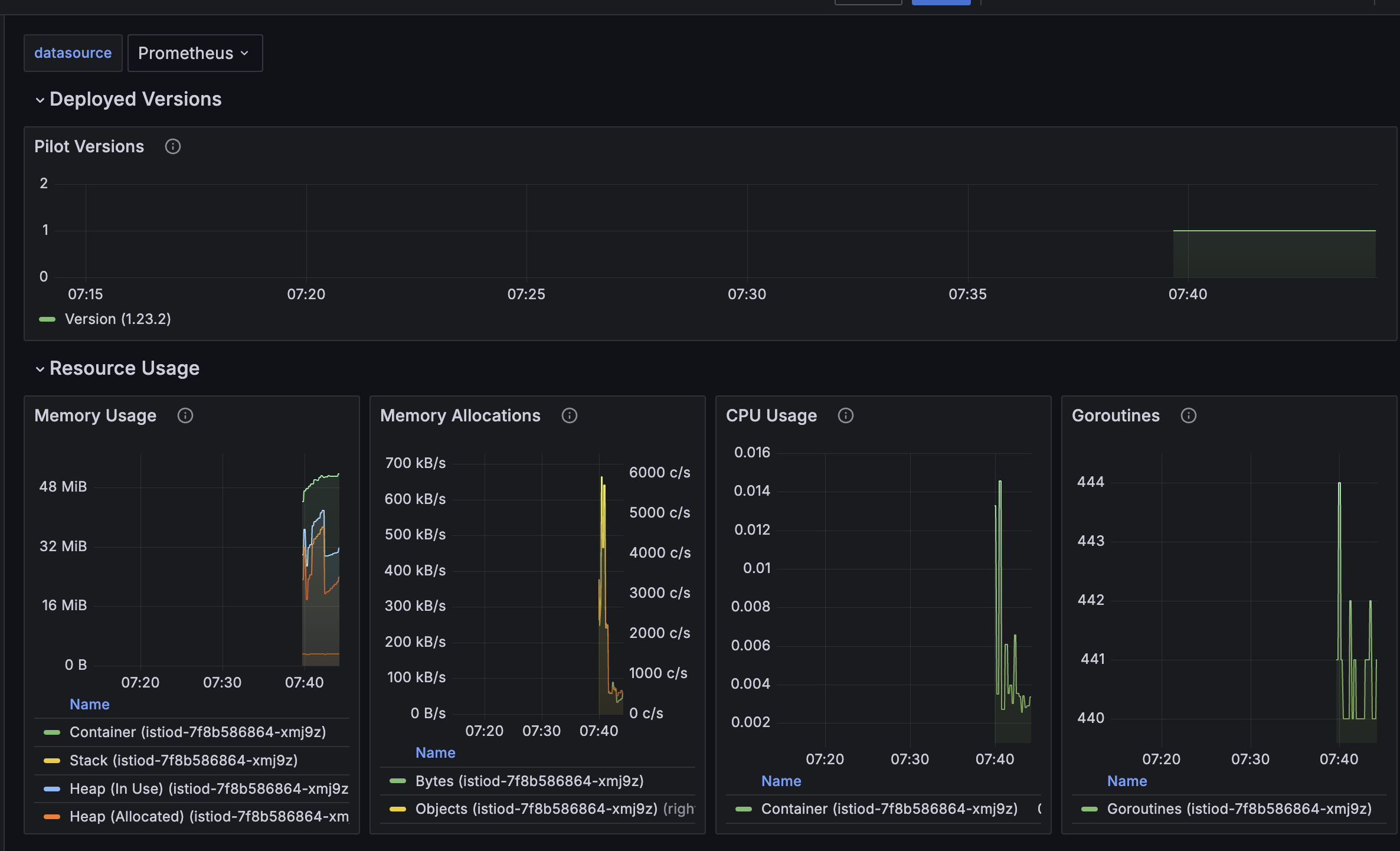Sort the Memory Usage legend by Name
1400x851 pixels.
[x=89, y=704]
